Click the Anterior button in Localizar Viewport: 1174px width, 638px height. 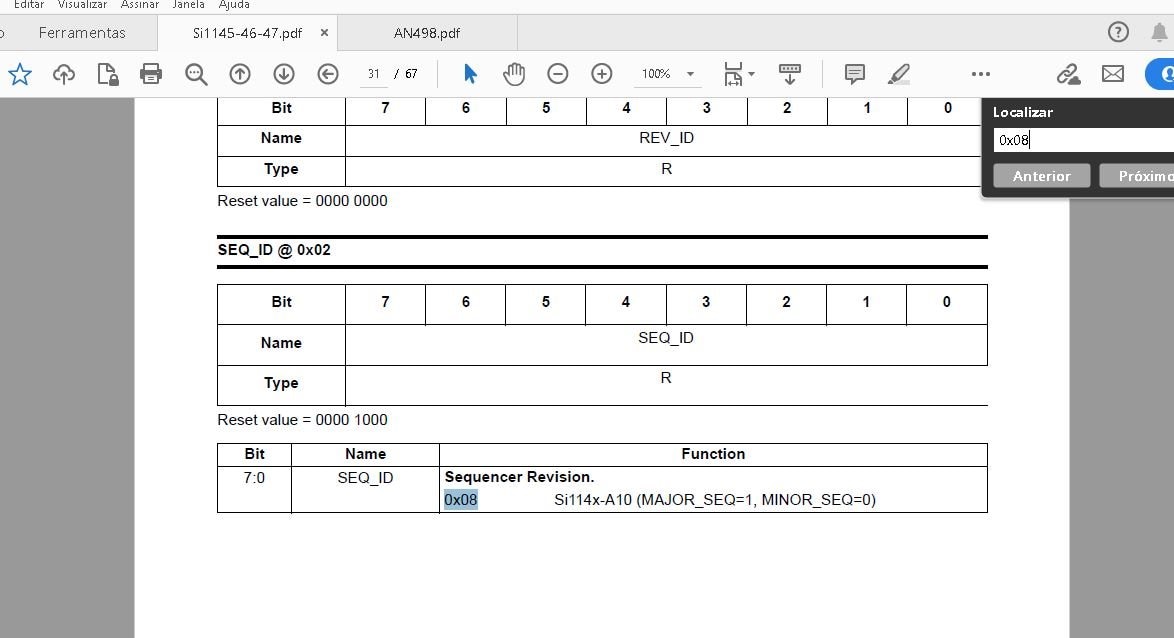tap(1041, 176)
